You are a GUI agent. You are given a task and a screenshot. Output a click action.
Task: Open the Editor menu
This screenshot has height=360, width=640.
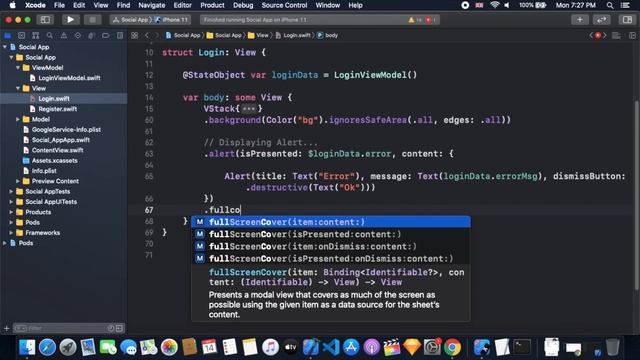tap(182, 5)
